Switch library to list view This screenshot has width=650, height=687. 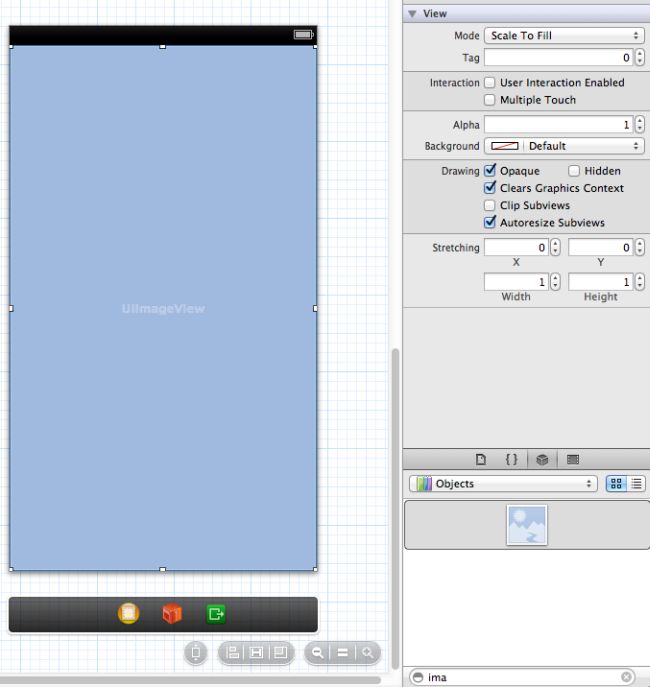(x=636, y=483)
